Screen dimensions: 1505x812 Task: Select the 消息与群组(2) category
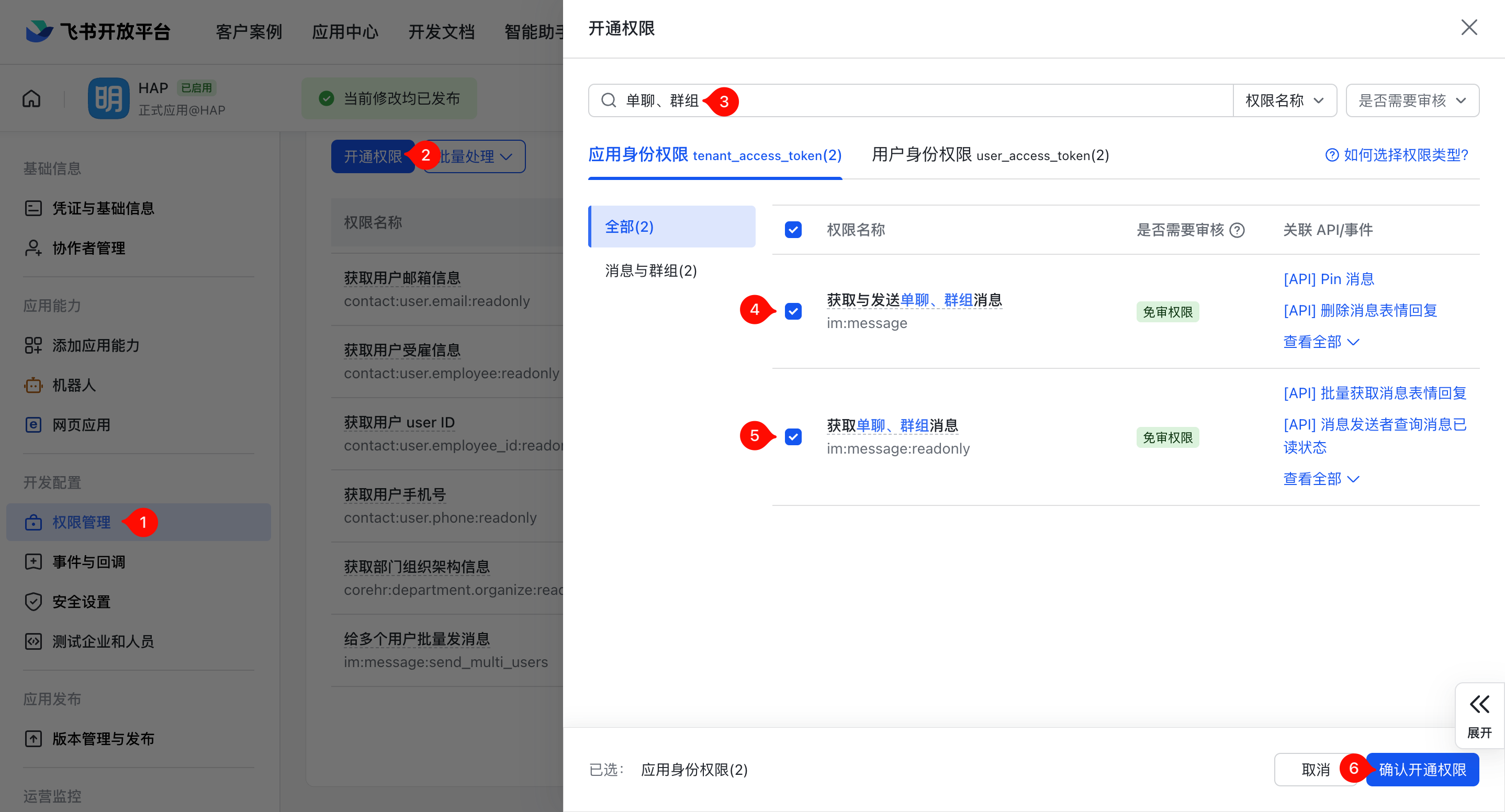coord(651,270)
